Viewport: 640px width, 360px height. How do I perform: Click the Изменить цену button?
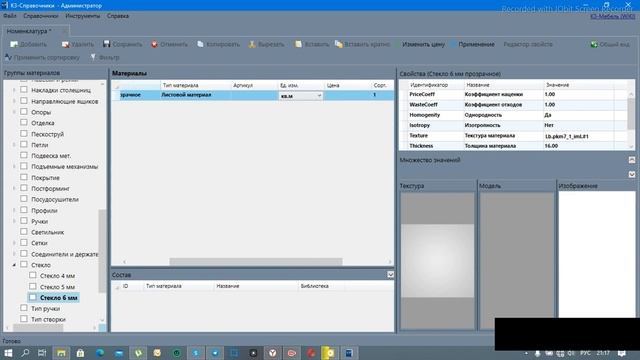click(x=423, y=44)
